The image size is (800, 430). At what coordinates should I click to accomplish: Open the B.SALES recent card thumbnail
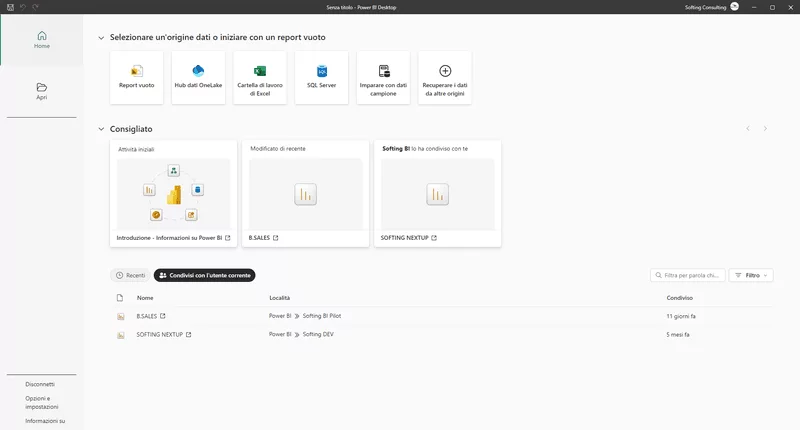coord(306,194)
